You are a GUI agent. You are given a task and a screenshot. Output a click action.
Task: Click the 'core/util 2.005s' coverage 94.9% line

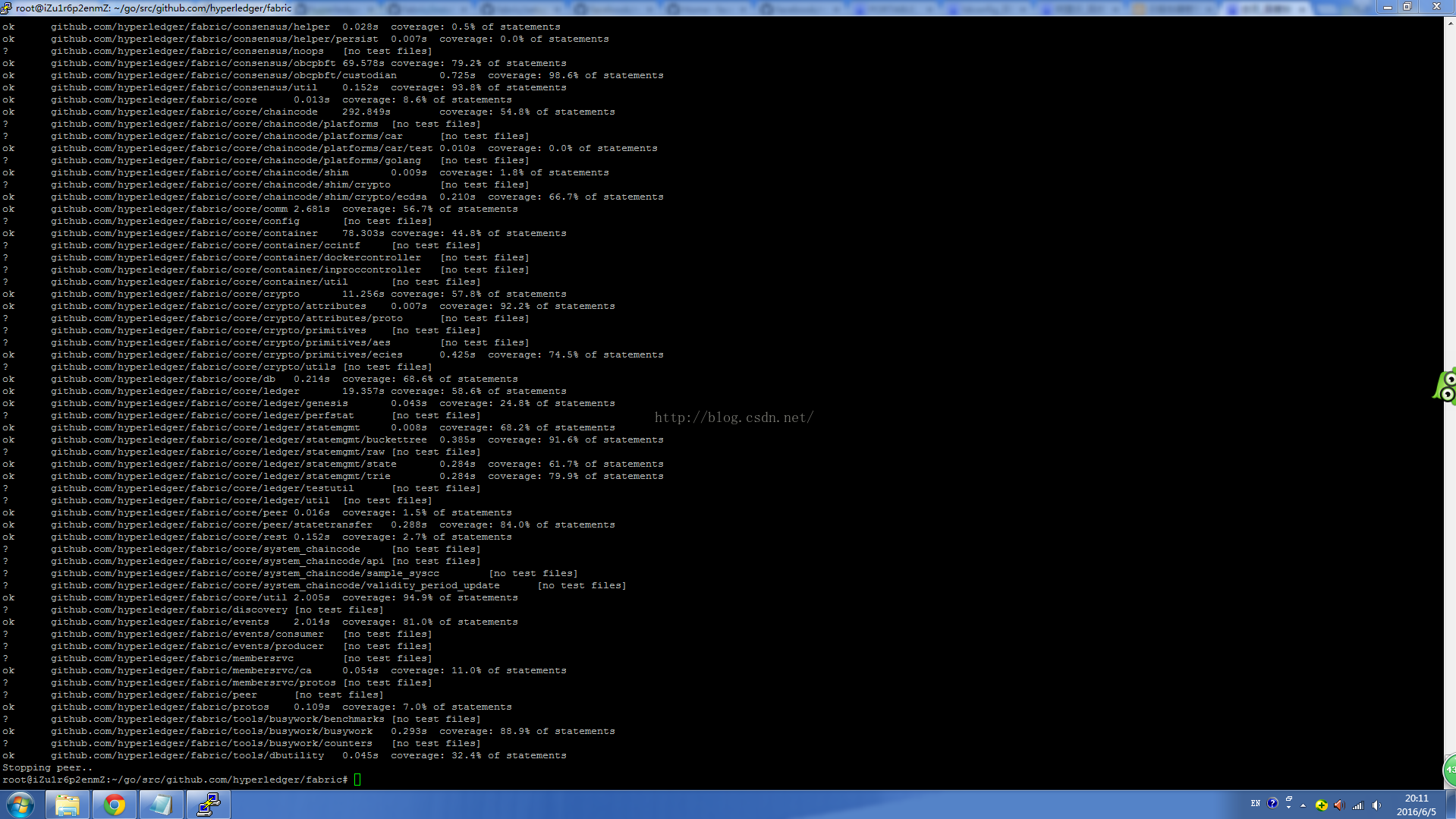260,597
